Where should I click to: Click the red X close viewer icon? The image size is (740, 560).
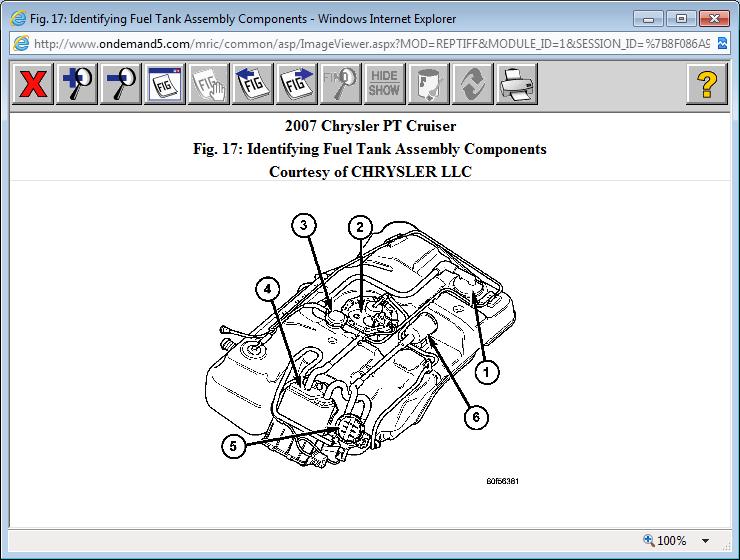pos(33,84)
